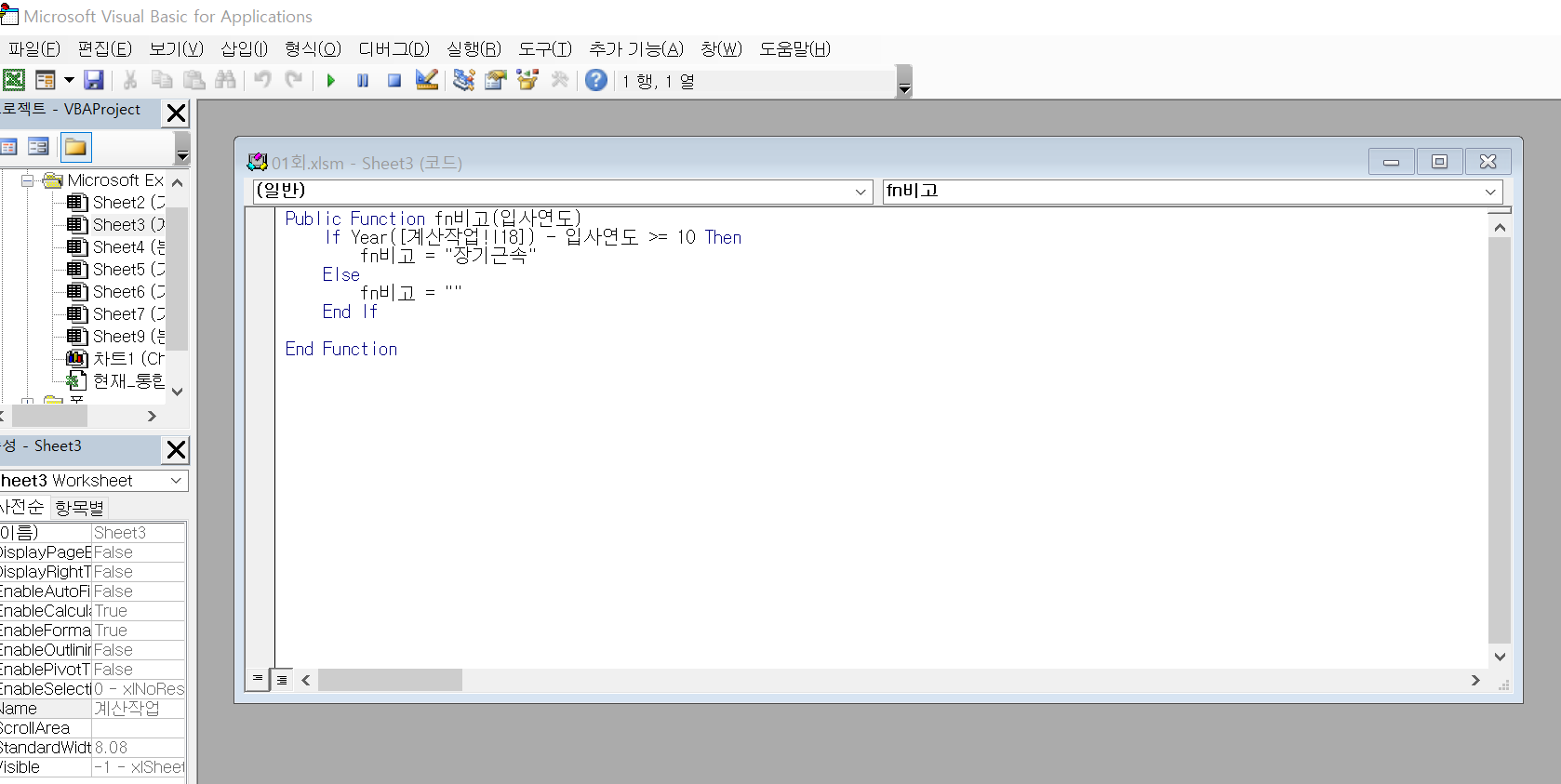The width and height of the screenshot is (1561, 784).
Task: Open the Properties Window toolbar icon
Action: (x=495, y=80)
